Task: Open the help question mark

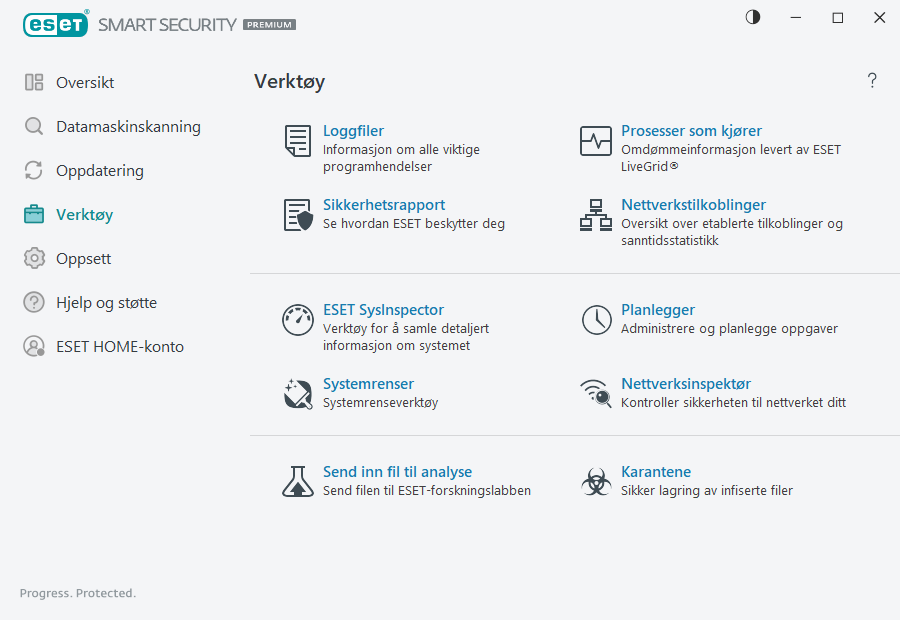Action: coord(872,81)
